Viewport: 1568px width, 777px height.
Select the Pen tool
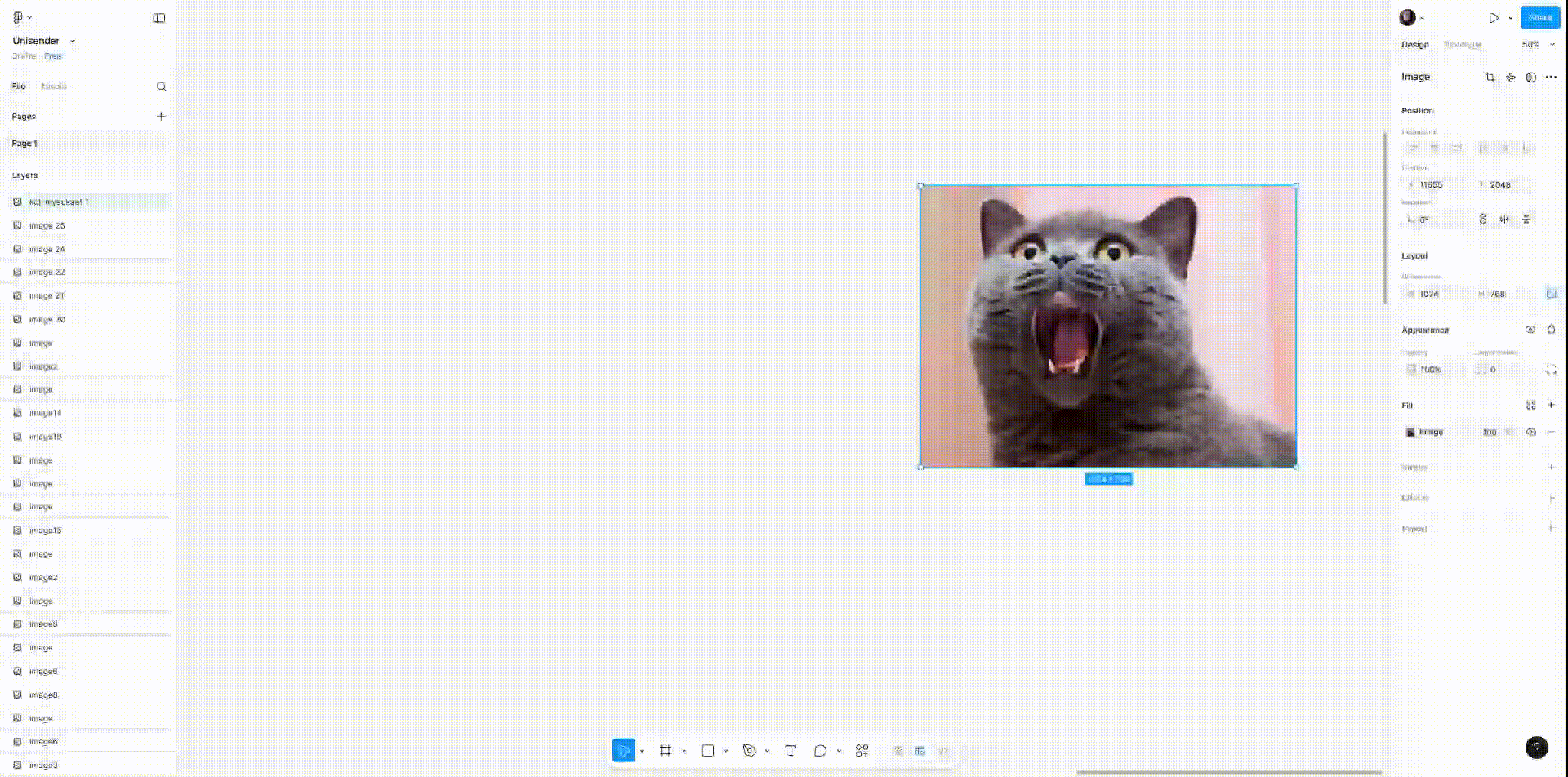pos(749,751)
